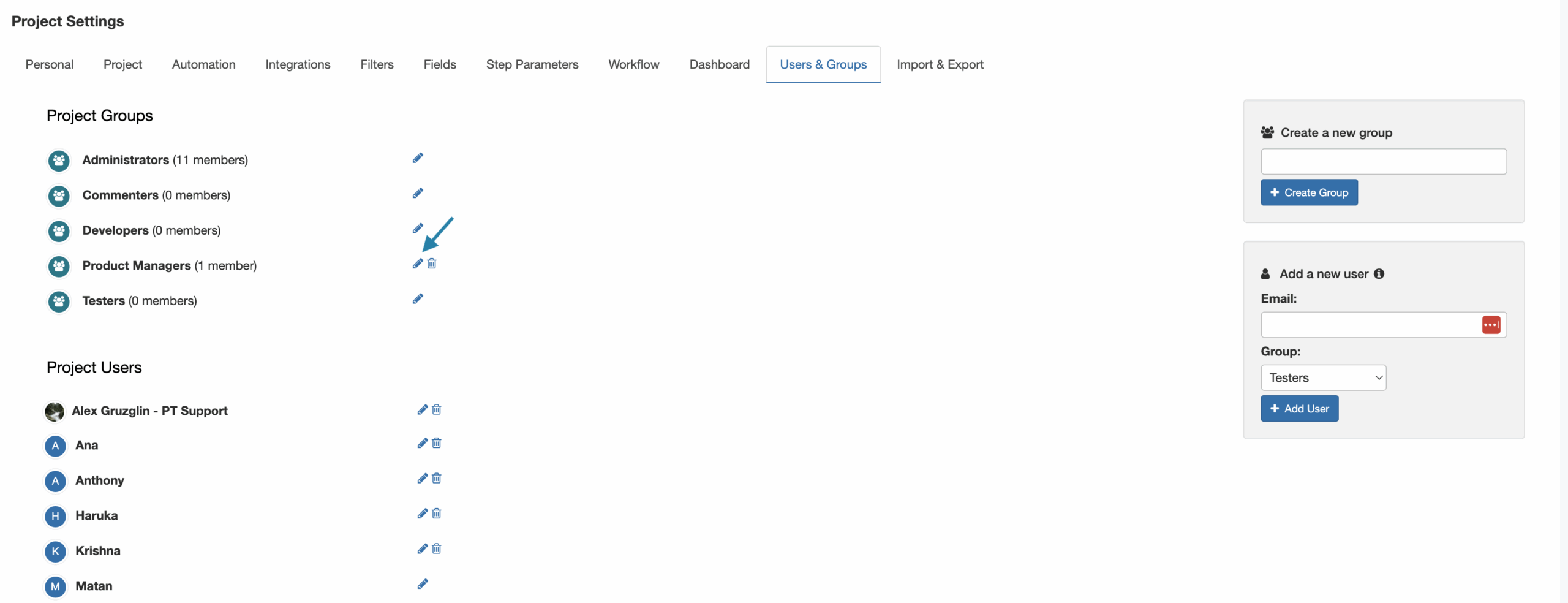The image size is (1568, 603).
Task: Click the Commenters group avatar icon
Action: click(x=59, y=195)
